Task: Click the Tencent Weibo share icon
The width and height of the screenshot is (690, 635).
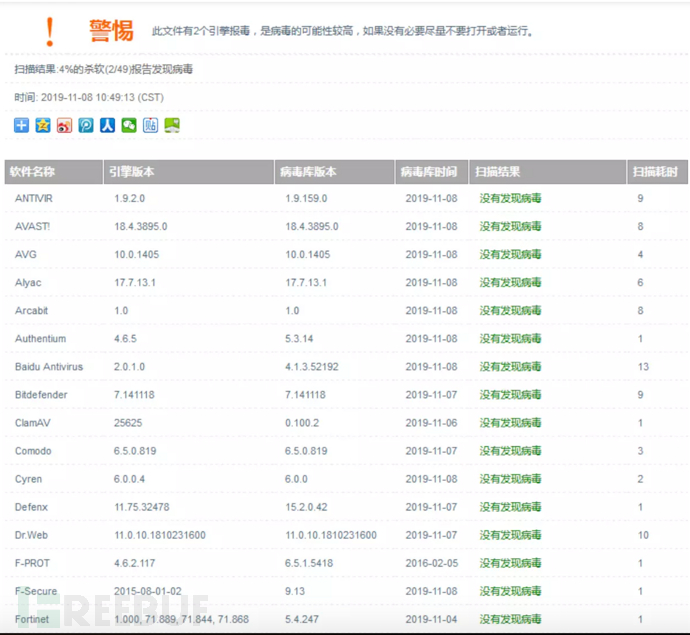Action: pyautogui.click(x=86, y=125)
